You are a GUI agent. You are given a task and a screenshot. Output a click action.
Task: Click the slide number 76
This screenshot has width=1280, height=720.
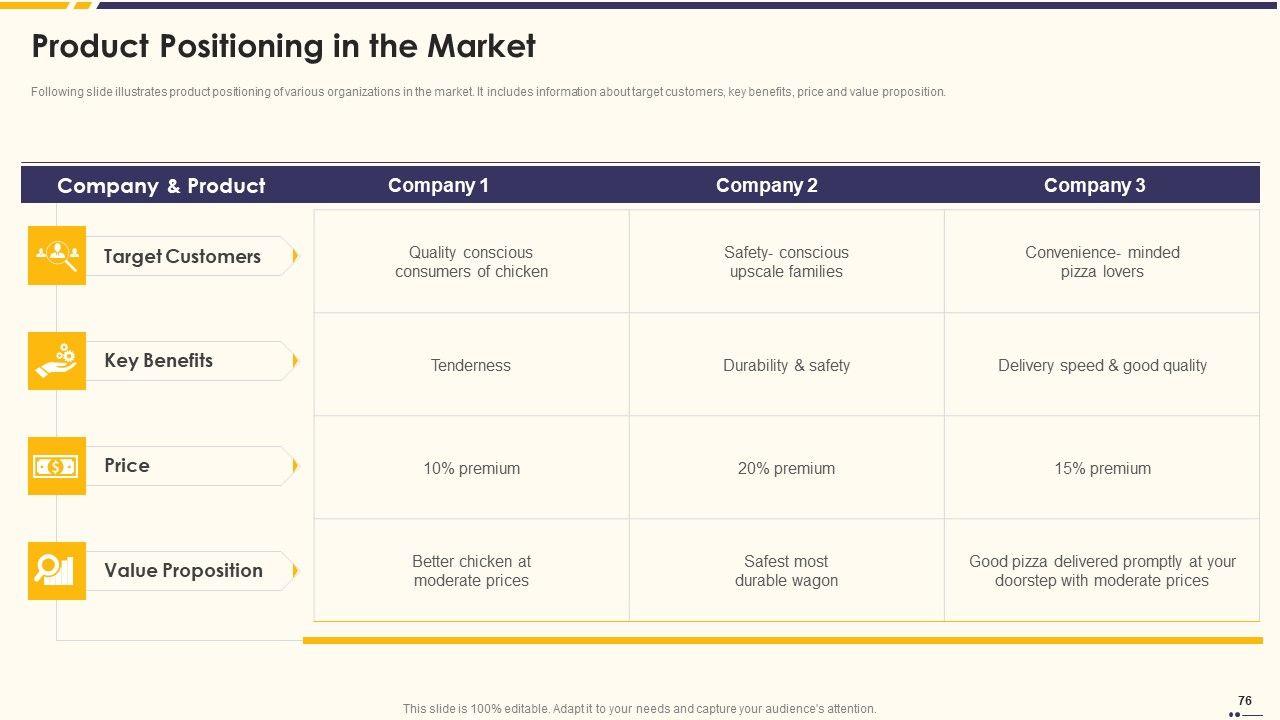pos(1245,701)
